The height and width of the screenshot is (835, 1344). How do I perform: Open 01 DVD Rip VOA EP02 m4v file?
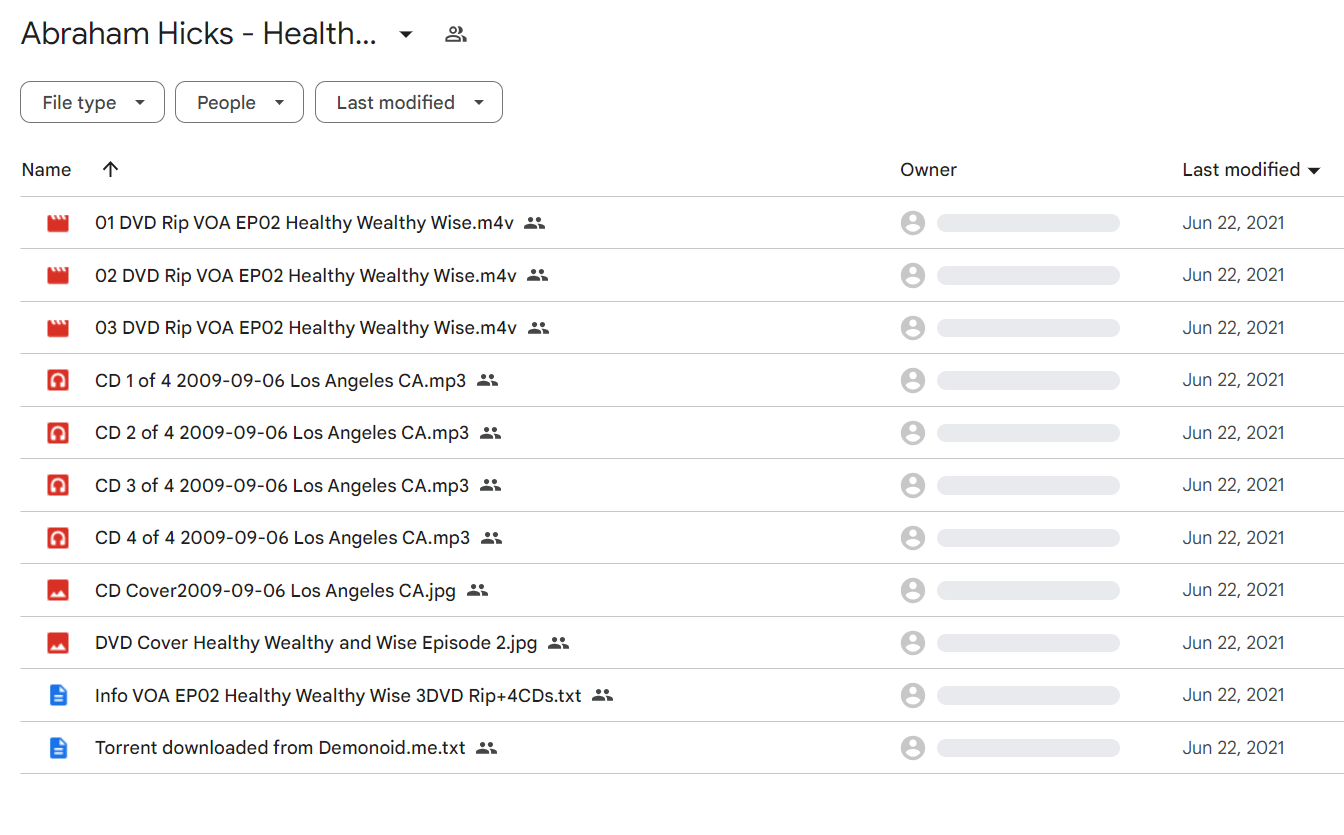[304, 223]
